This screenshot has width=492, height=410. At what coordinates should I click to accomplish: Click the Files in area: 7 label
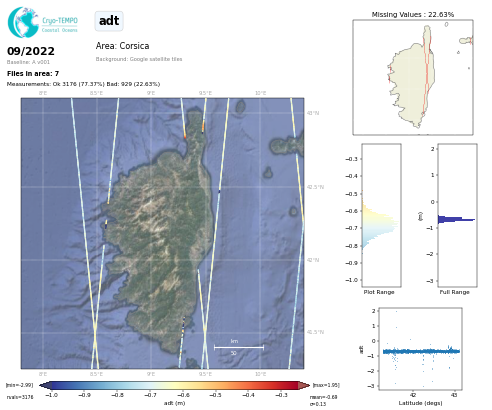coord(33,73)
